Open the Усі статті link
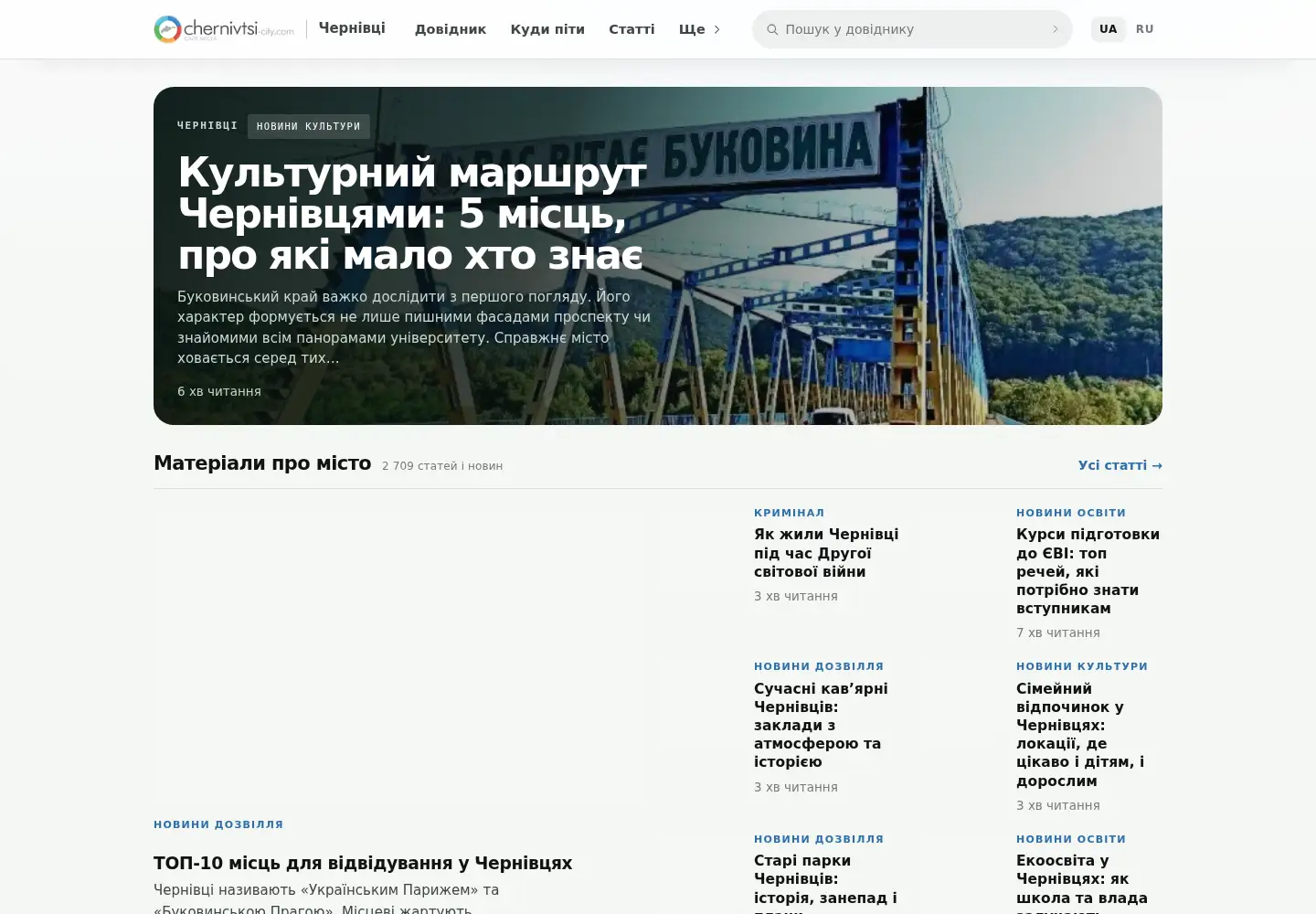 click(1120, 465)
